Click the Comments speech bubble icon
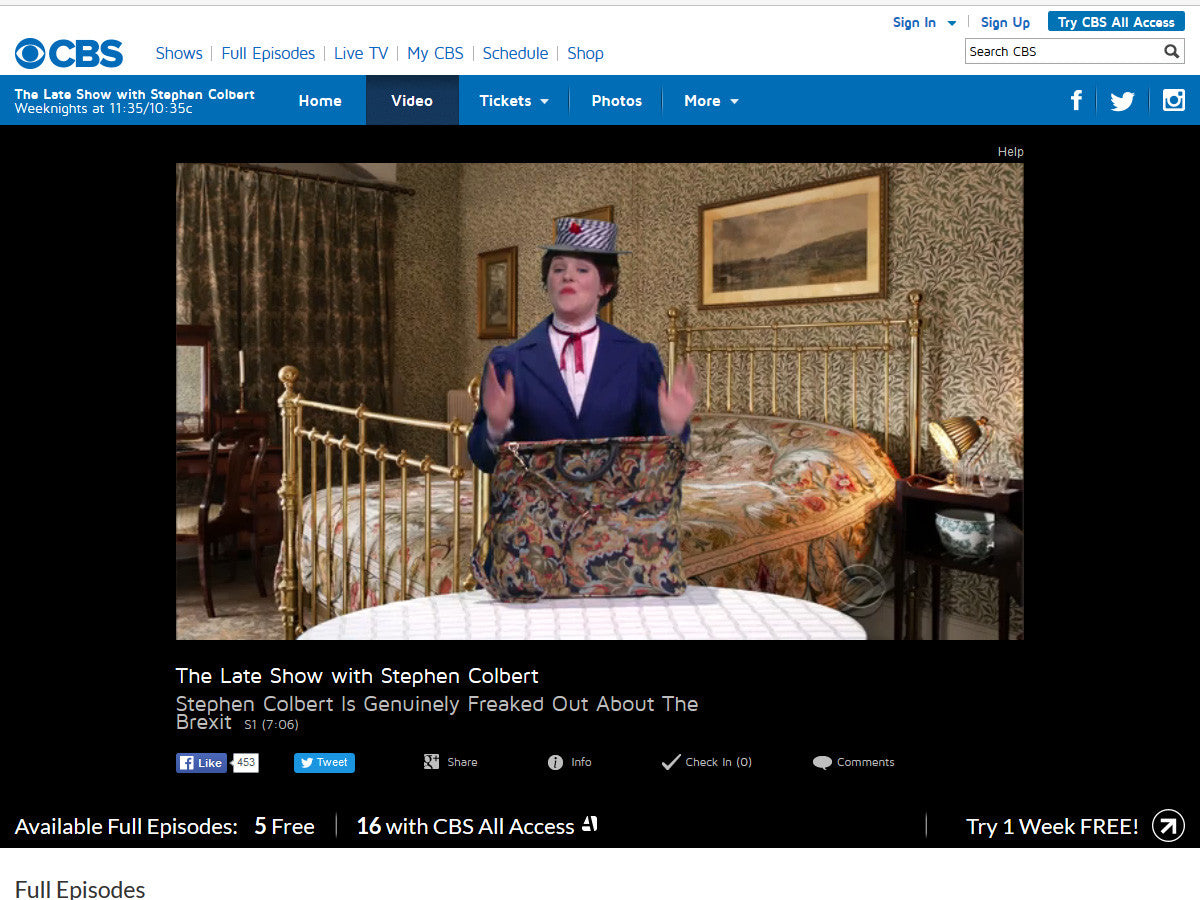Image resolution: width=1200 pixels, height=900 pixels. (x=822, y=763)
